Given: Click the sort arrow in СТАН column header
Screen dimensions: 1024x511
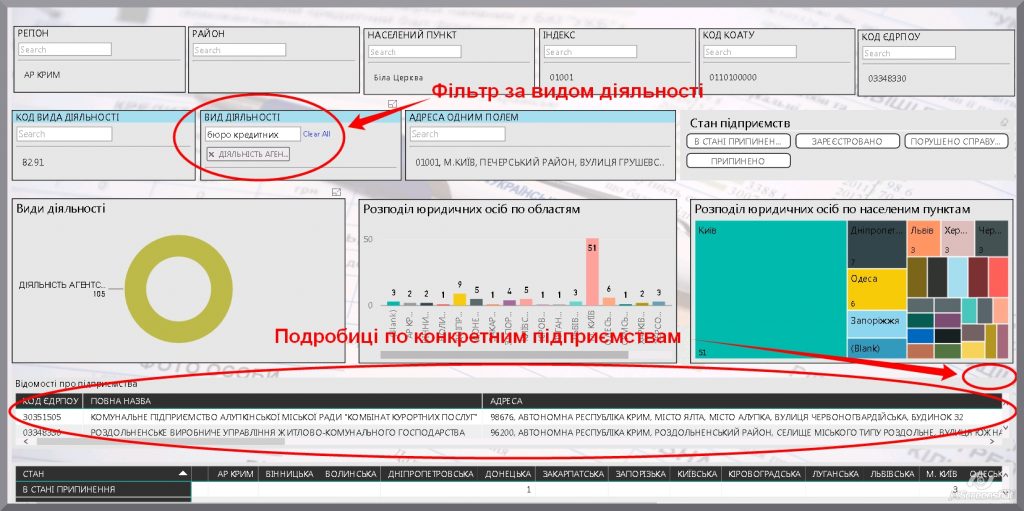Looking at the screenshot, I should 182,473.
